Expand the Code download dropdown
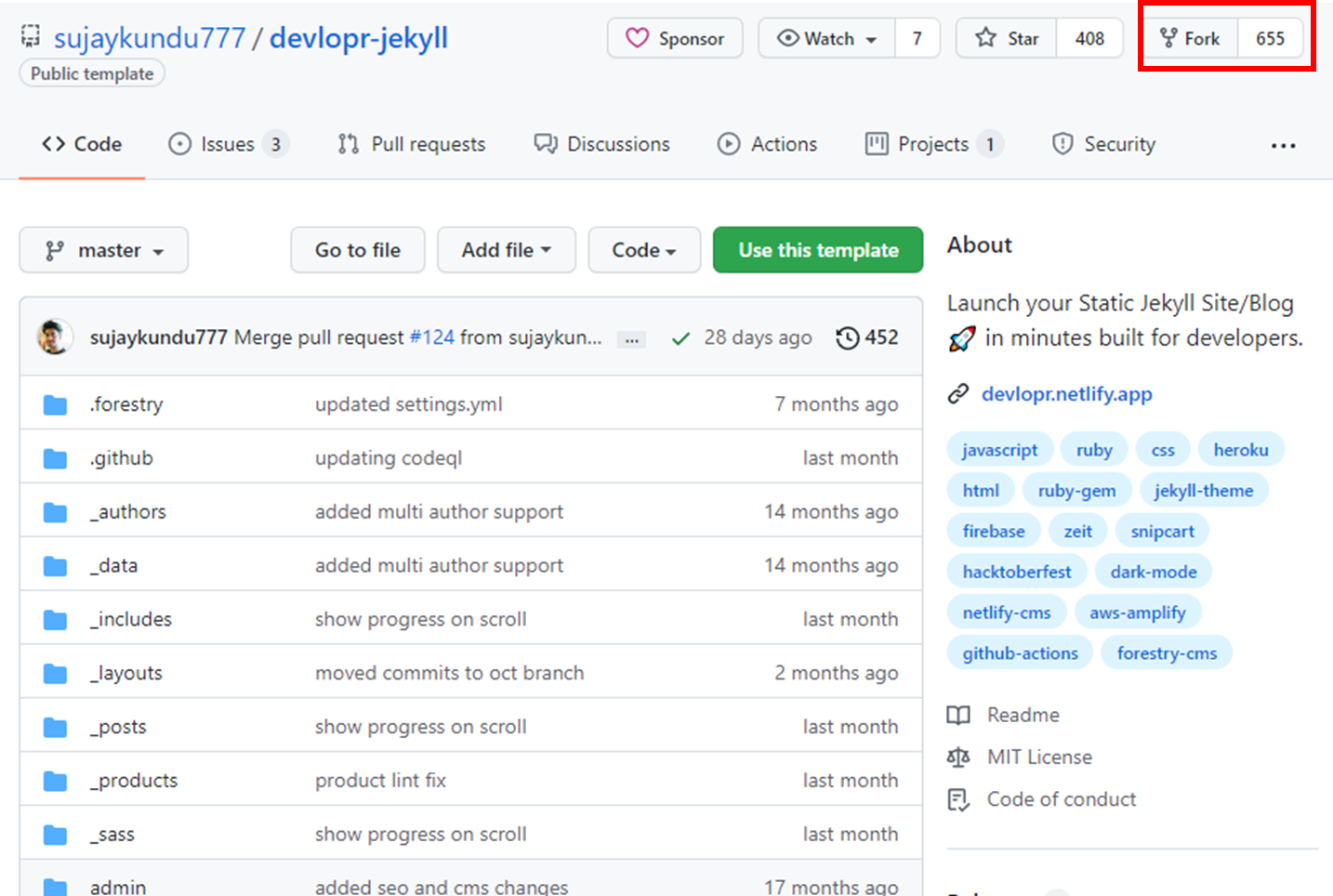The image size is (1333, 896). [x=644, y=250]
